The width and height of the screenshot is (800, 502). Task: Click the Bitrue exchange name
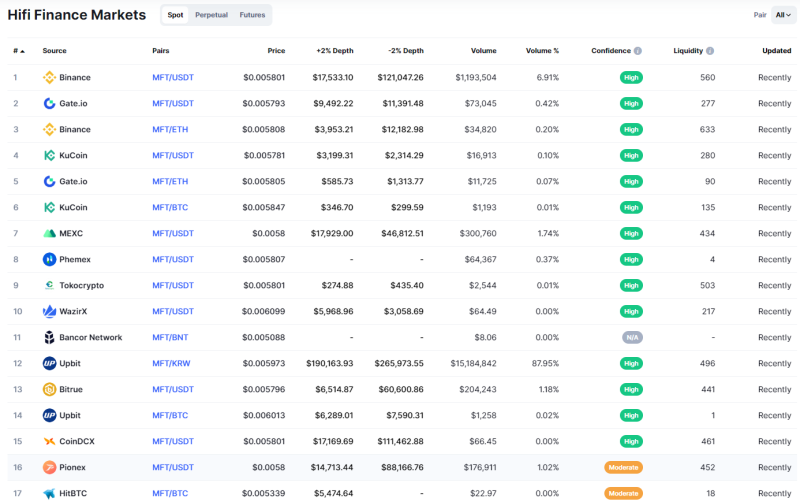71,389
